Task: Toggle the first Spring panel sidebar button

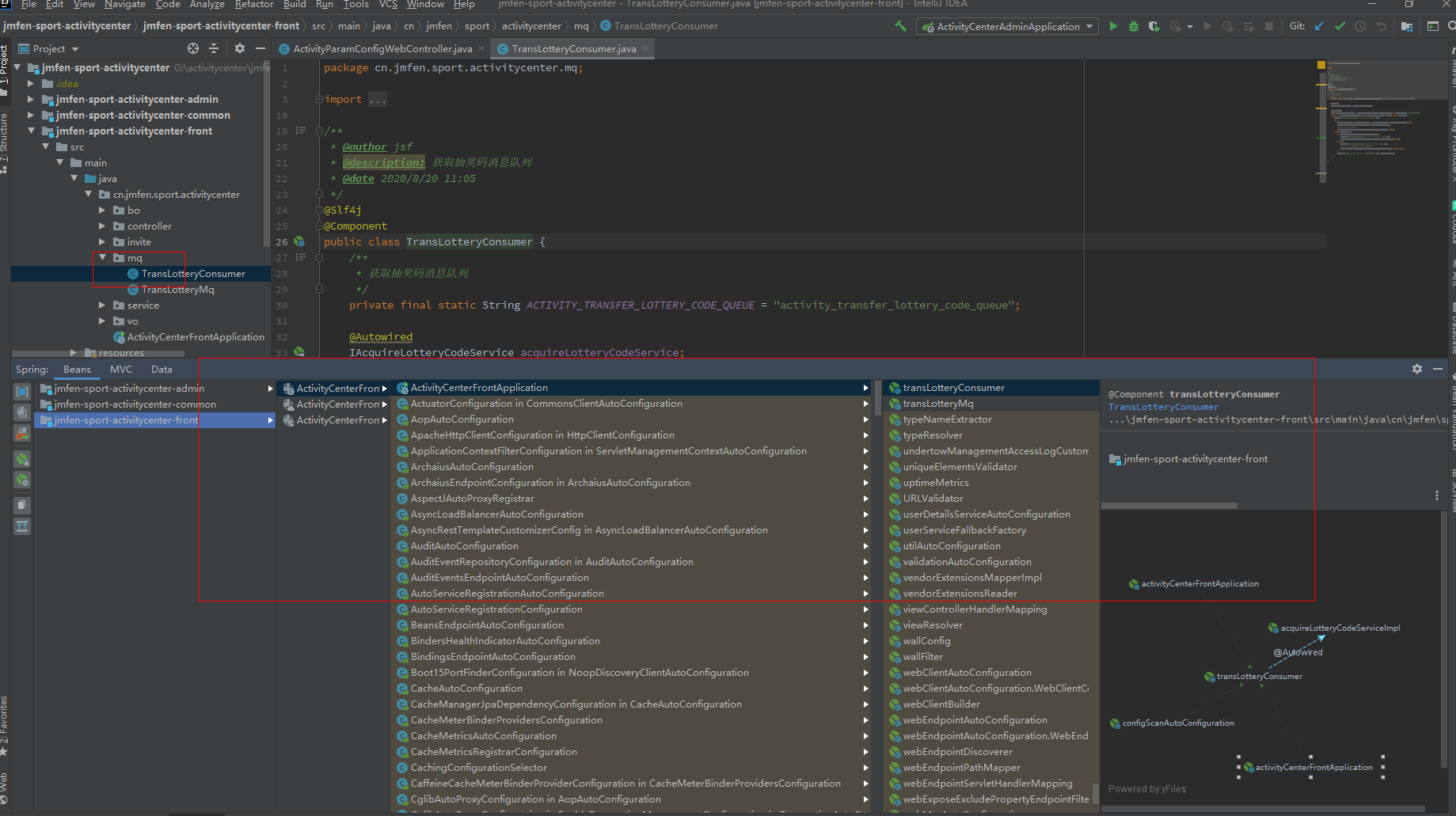Action: click(22, 391)
